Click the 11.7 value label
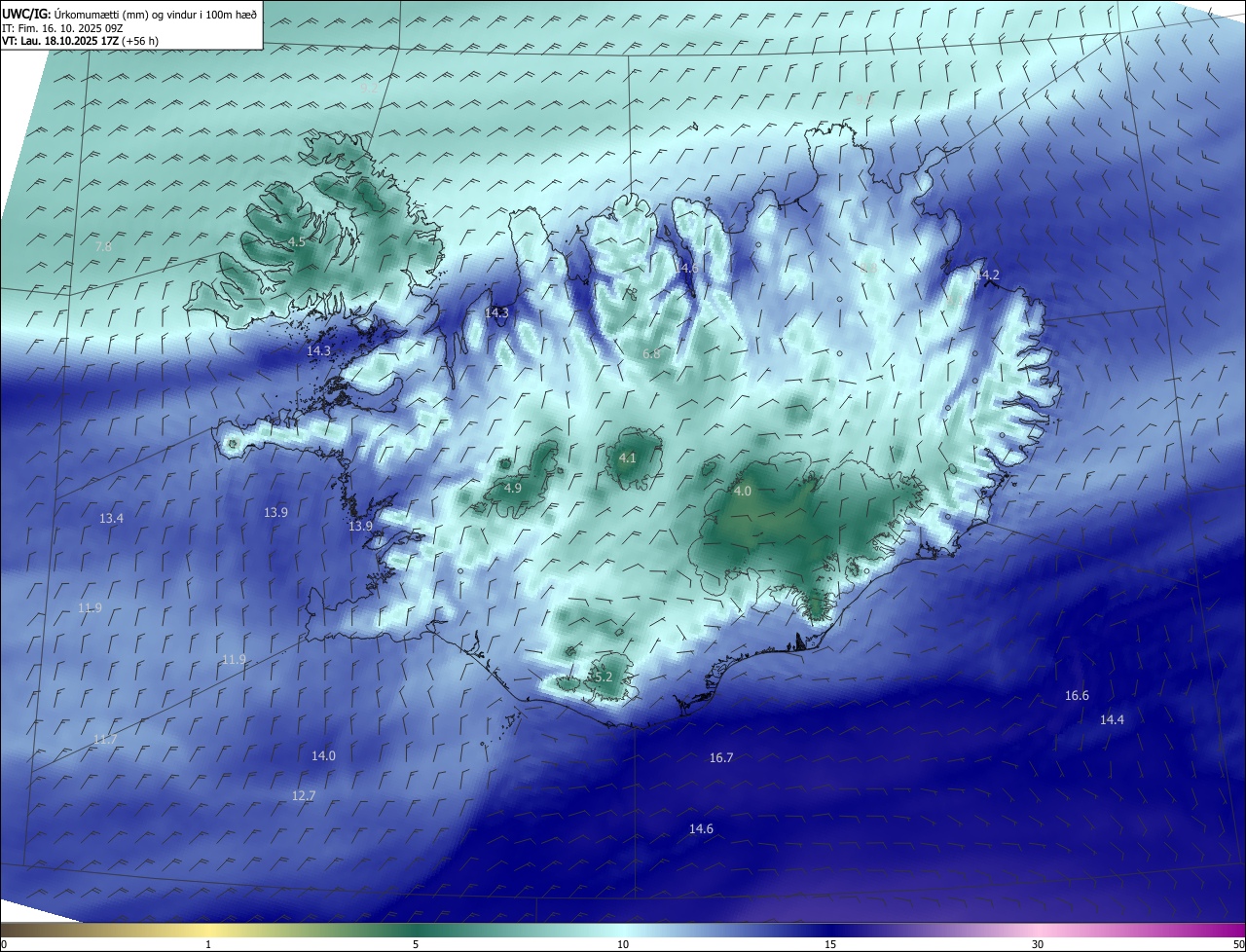1246x952 pixels. [x=105, y=740]
